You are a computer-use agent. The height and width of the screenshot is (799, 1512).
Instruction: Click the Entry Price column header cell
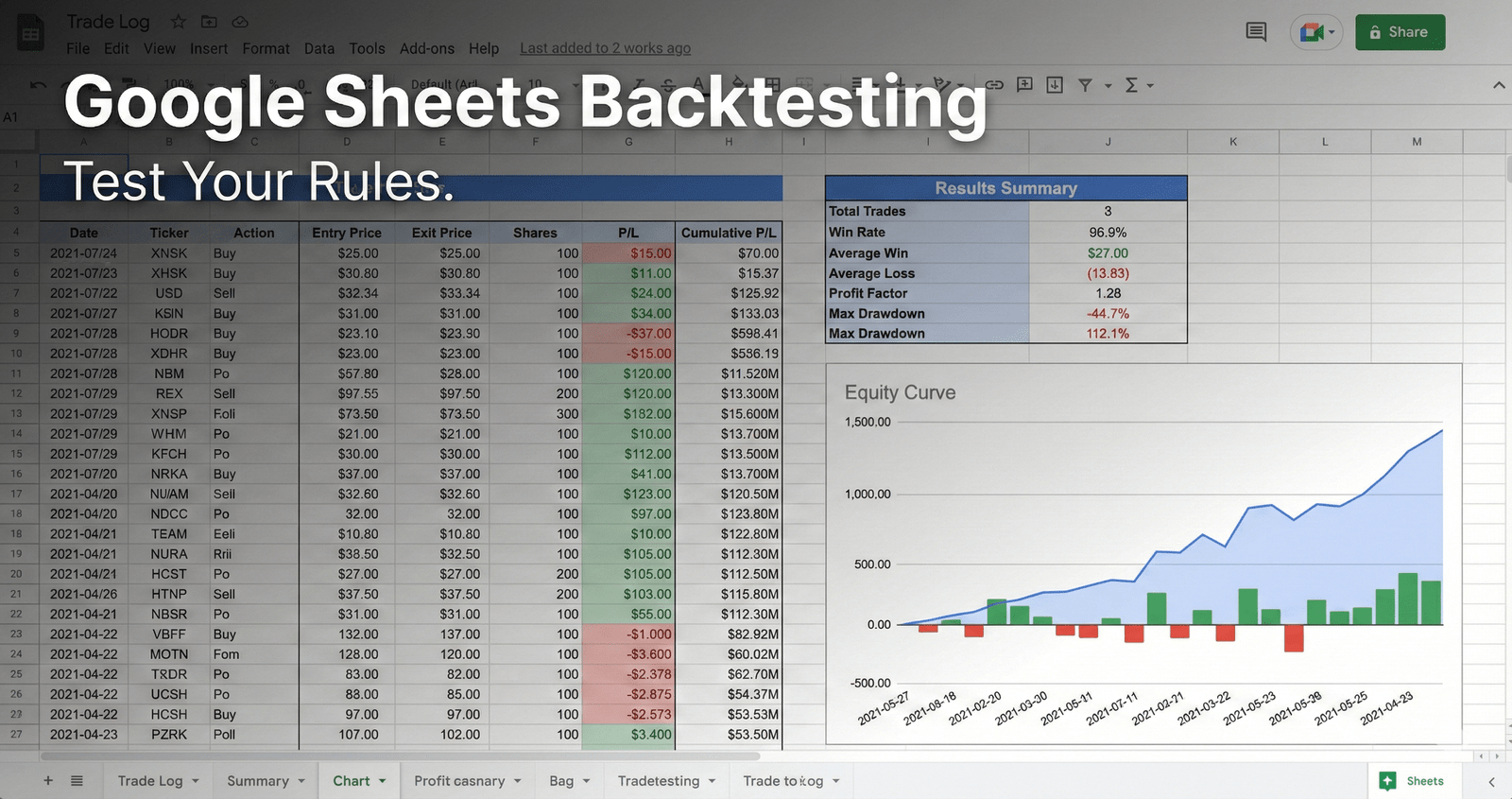pyautogui.click(x=347, y=233)
